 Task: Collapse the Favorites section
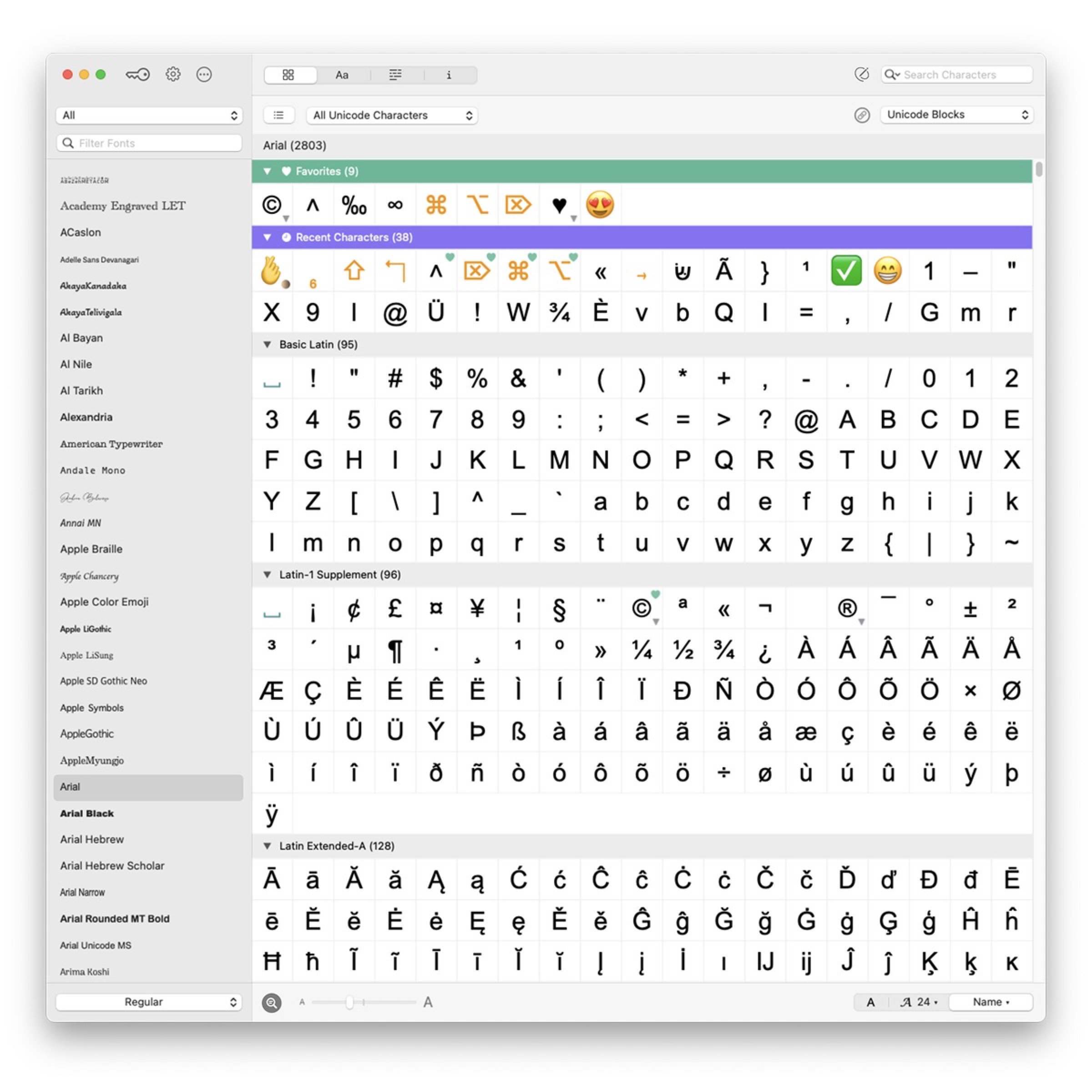pos(268,171)
